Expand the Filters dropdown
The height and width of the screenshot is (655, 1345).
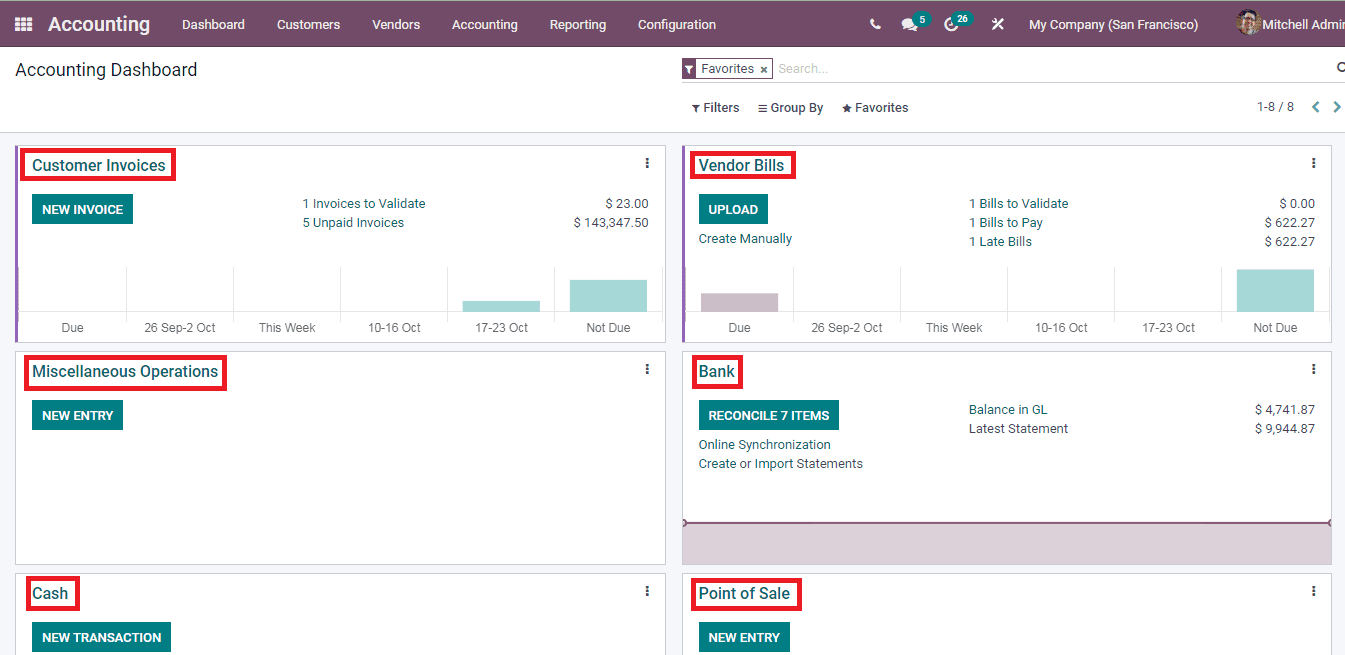[715, 107]
